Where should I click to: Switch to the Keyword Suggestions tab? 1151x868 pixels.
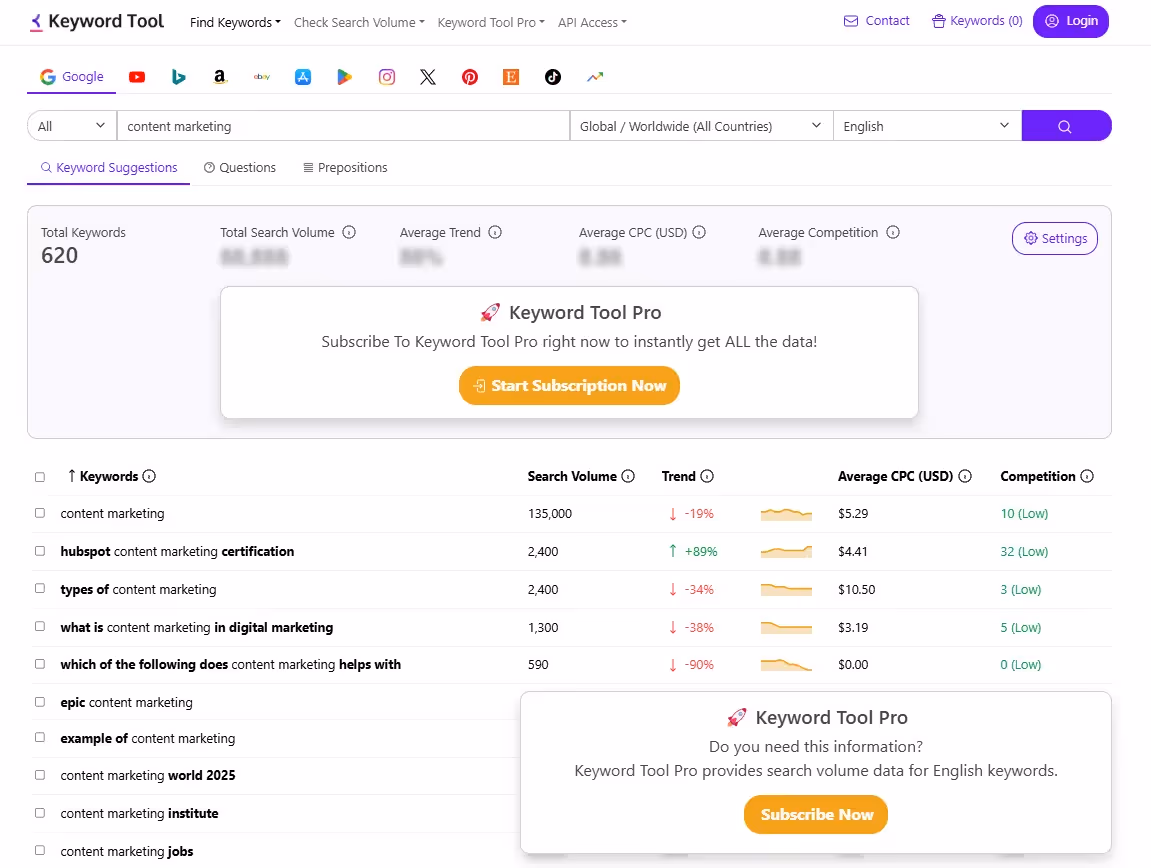pos(109,167)
